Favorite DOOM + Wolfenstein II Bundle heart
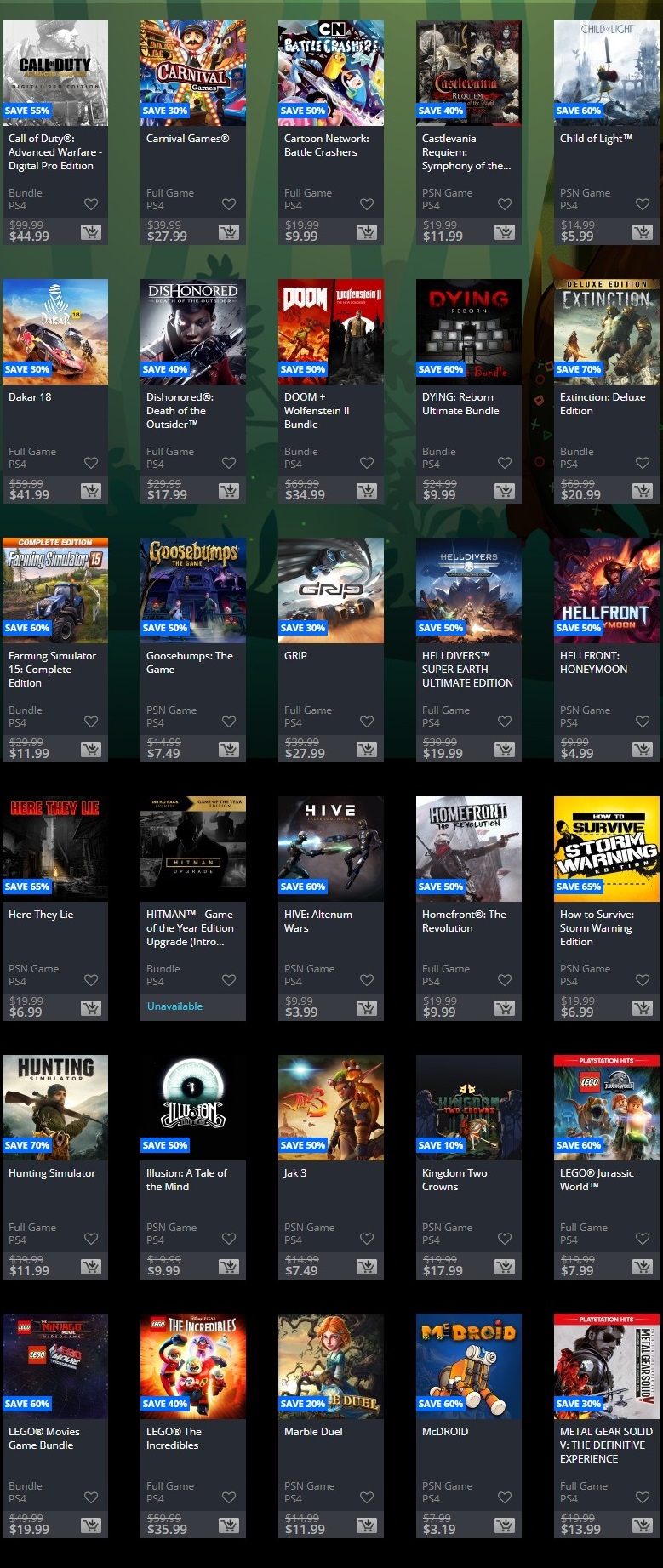This screenshot has width=663, height=1568. point(367,463)
